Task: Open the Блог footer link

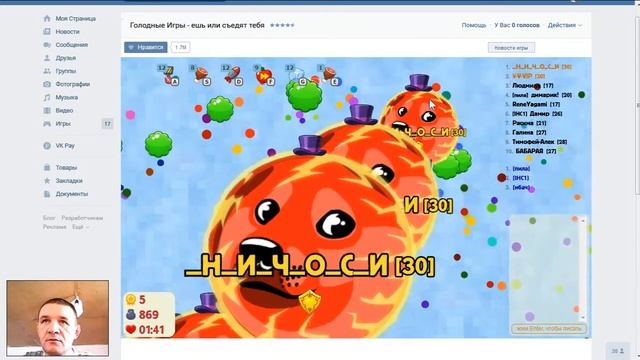Action: (x=49, y=218)
